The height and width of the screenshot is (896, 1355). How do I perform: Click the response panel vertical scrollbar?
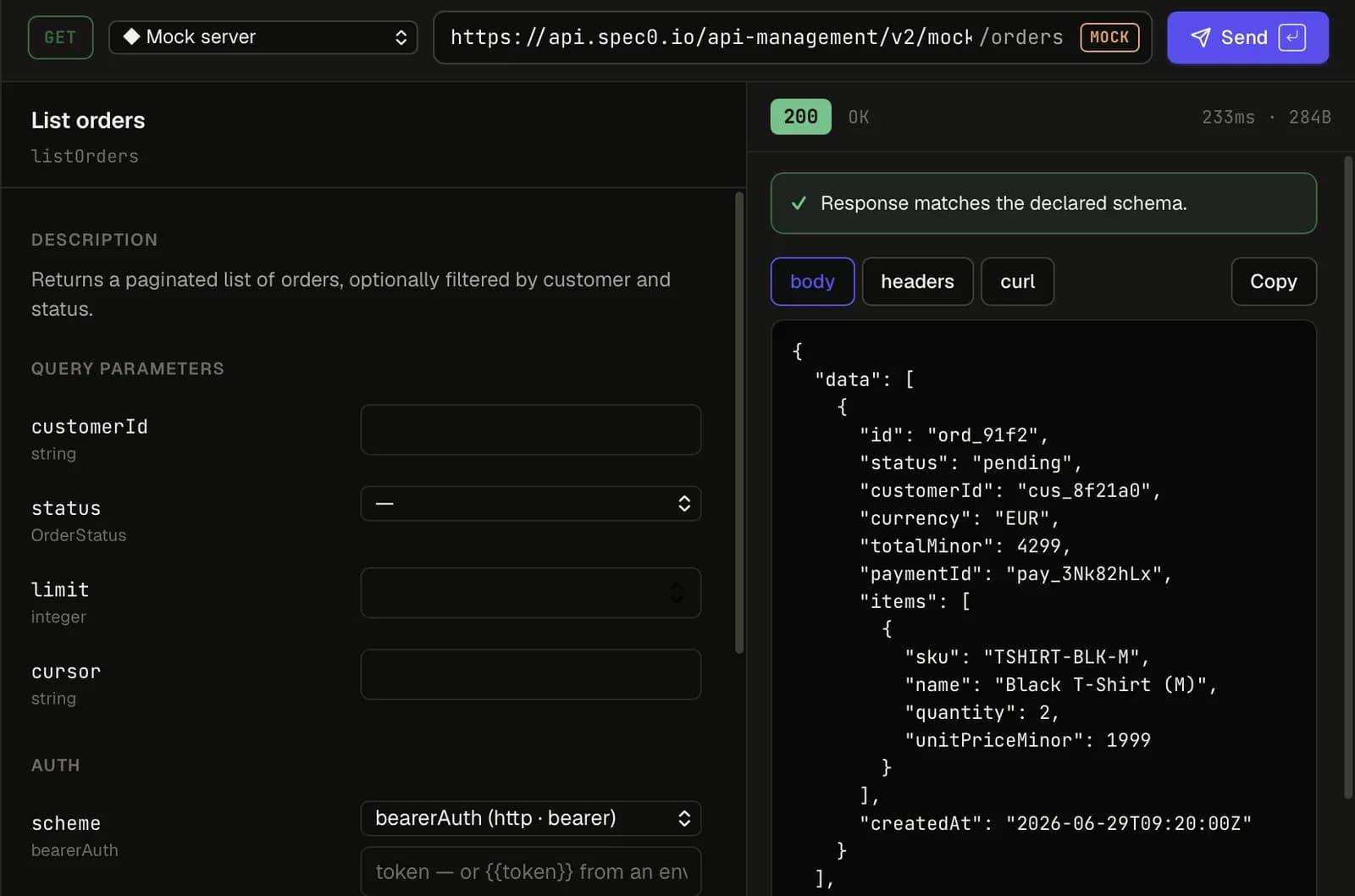click(1349, 477)
